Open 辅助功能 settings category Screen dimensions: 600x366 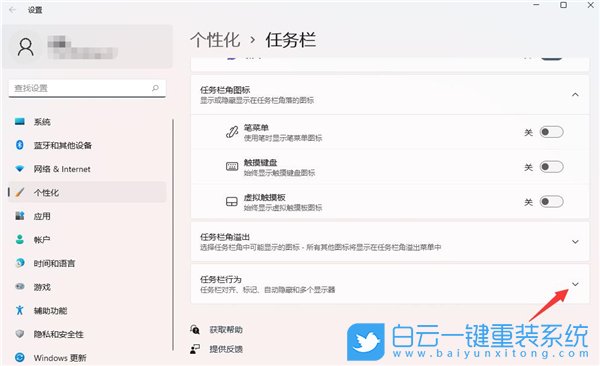[87, 310]
